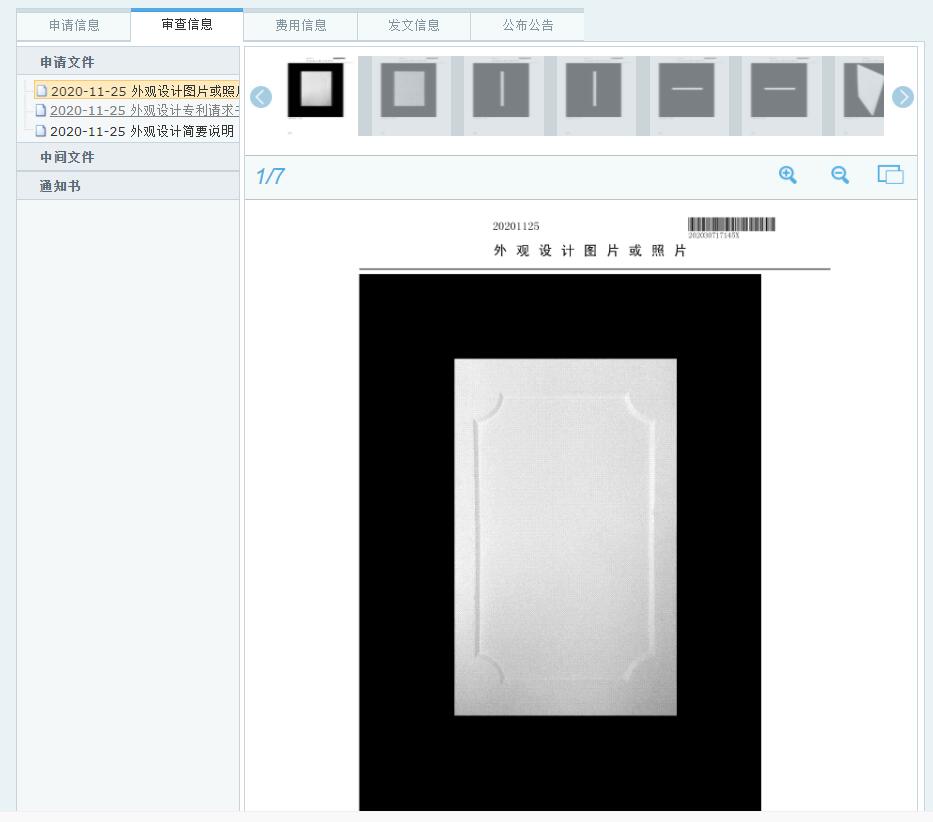Open 2020-11-25 外观设计简要说明 document

[x=142, y=131]
